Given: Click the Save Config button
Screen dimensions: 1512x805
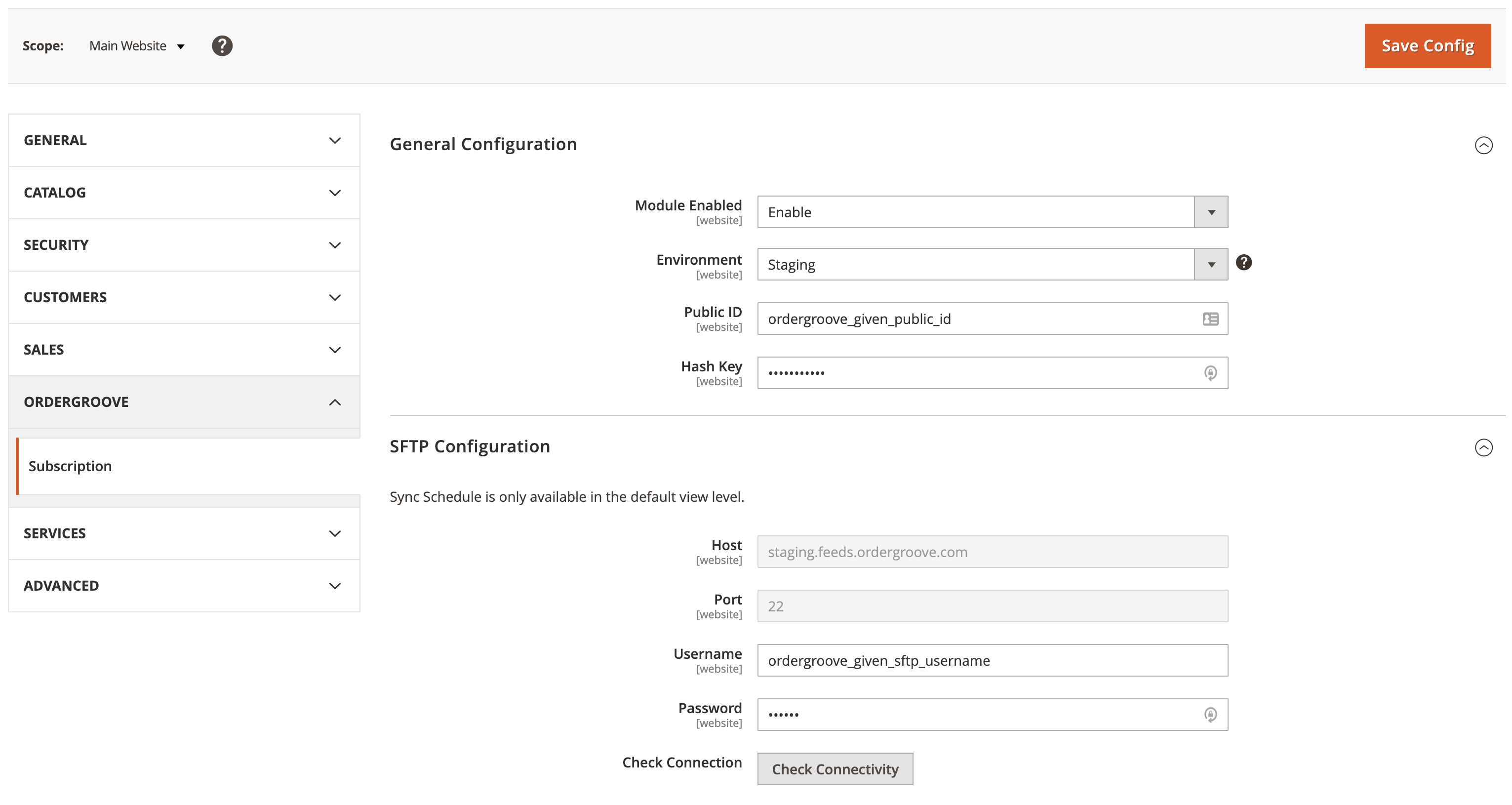Looking at the screenshot, I should click(1427, 46).
